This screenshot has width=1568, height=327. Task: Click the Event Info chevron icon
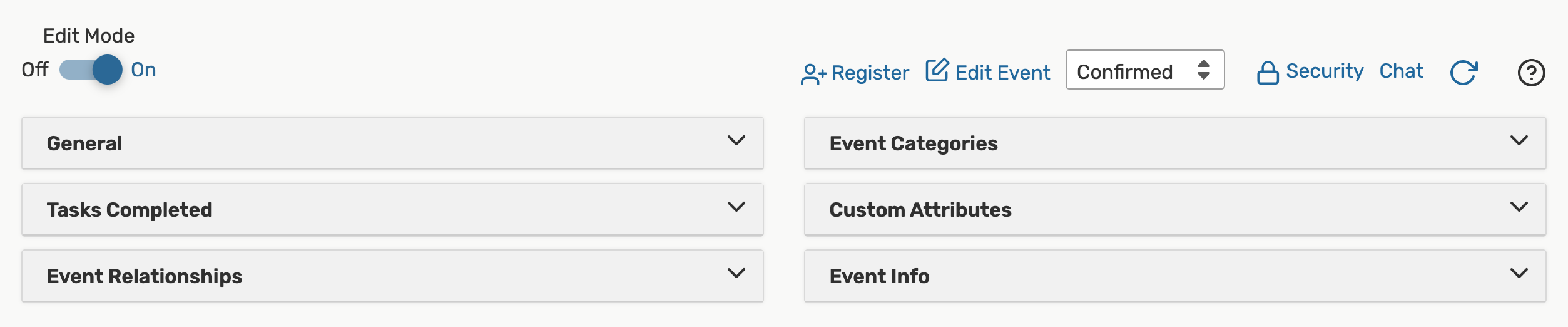pyautogui.click(x=1519, y=273)
